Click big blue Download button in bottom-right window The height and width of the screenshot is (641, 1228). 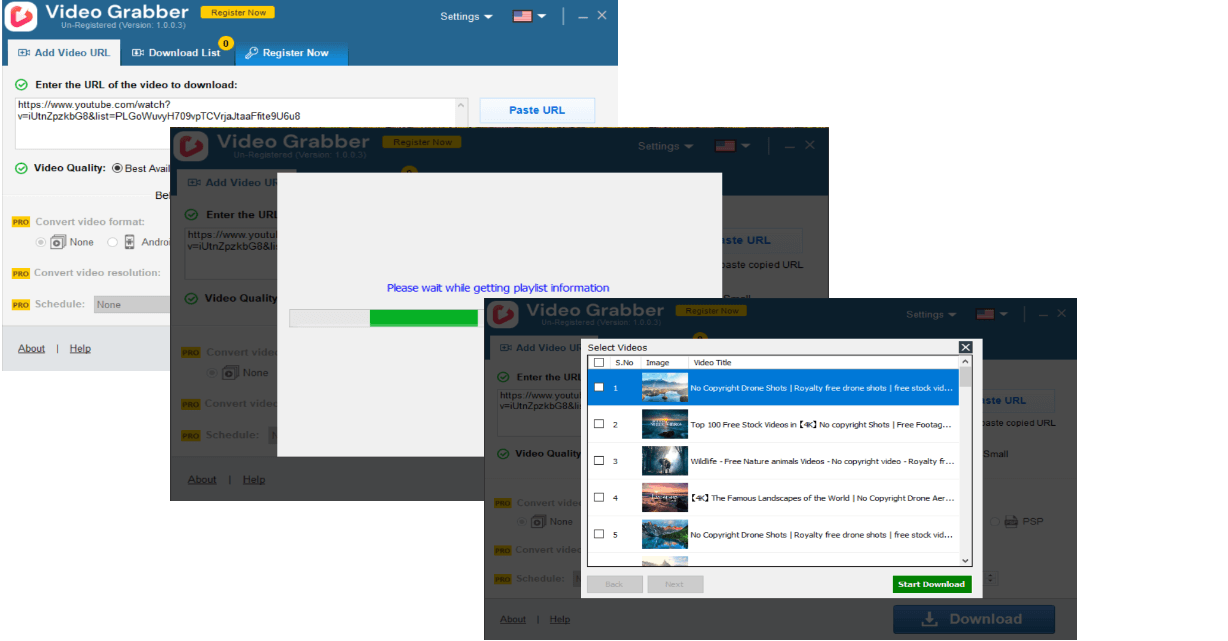[973, 619]
